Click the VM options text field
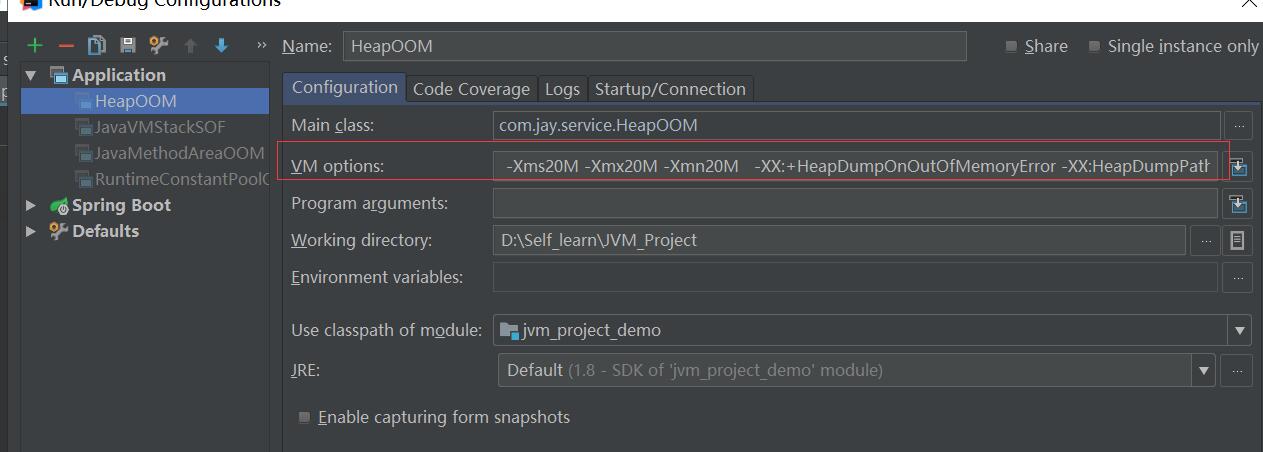 (x=855, y=167)
